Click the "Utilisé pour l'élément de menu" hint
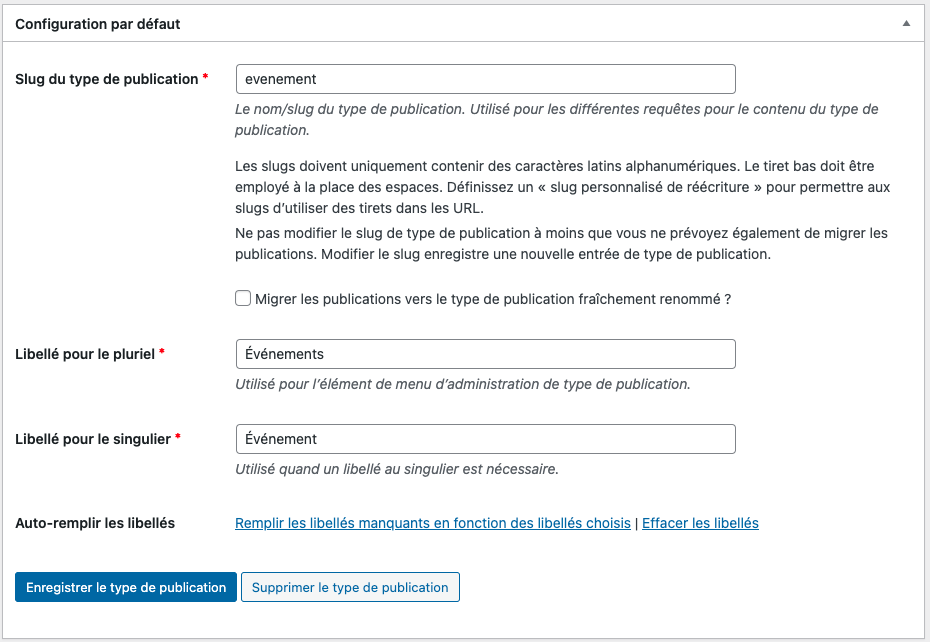 point(462,384)
